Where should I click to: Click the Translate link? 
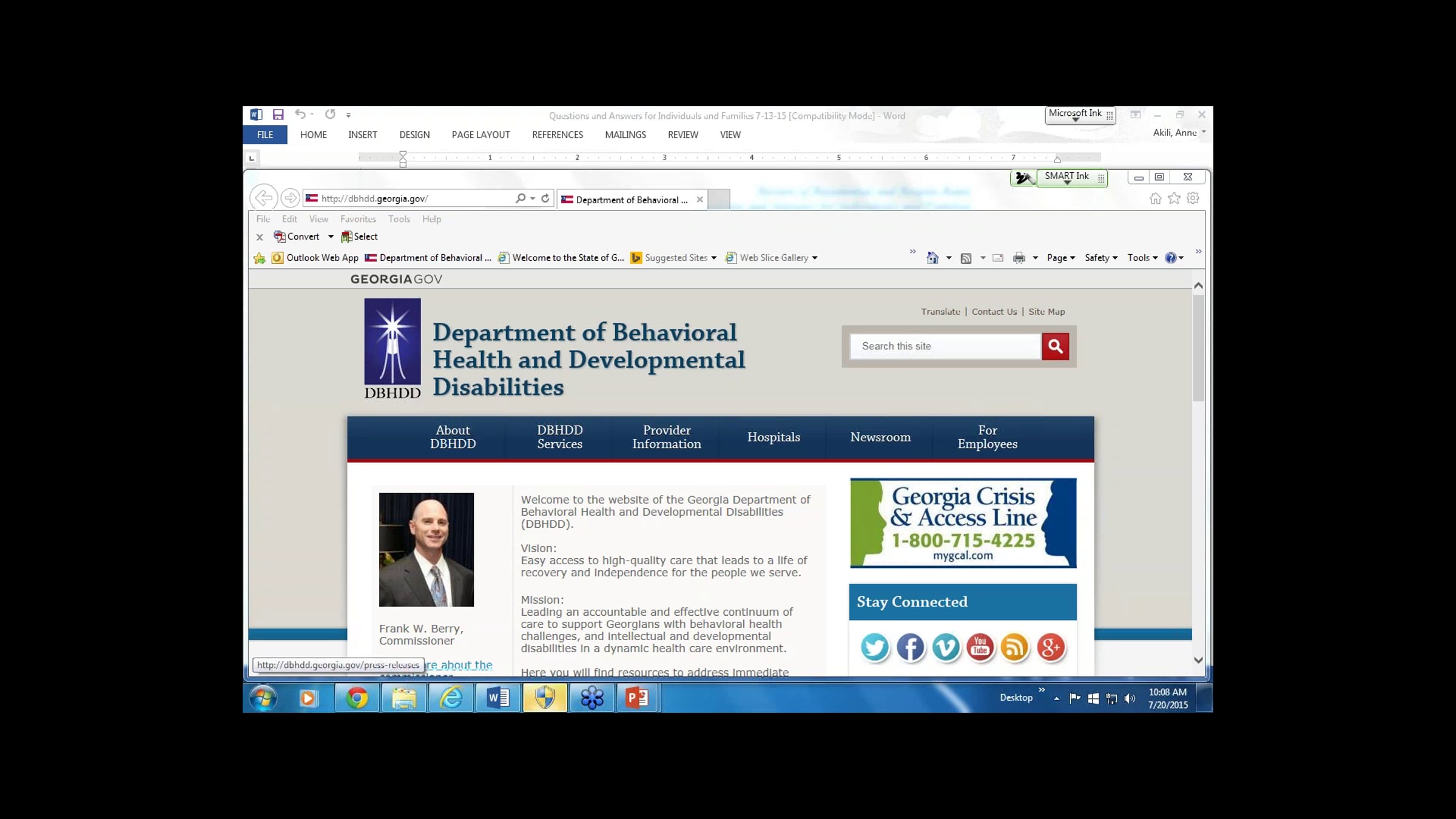point(940,312)
